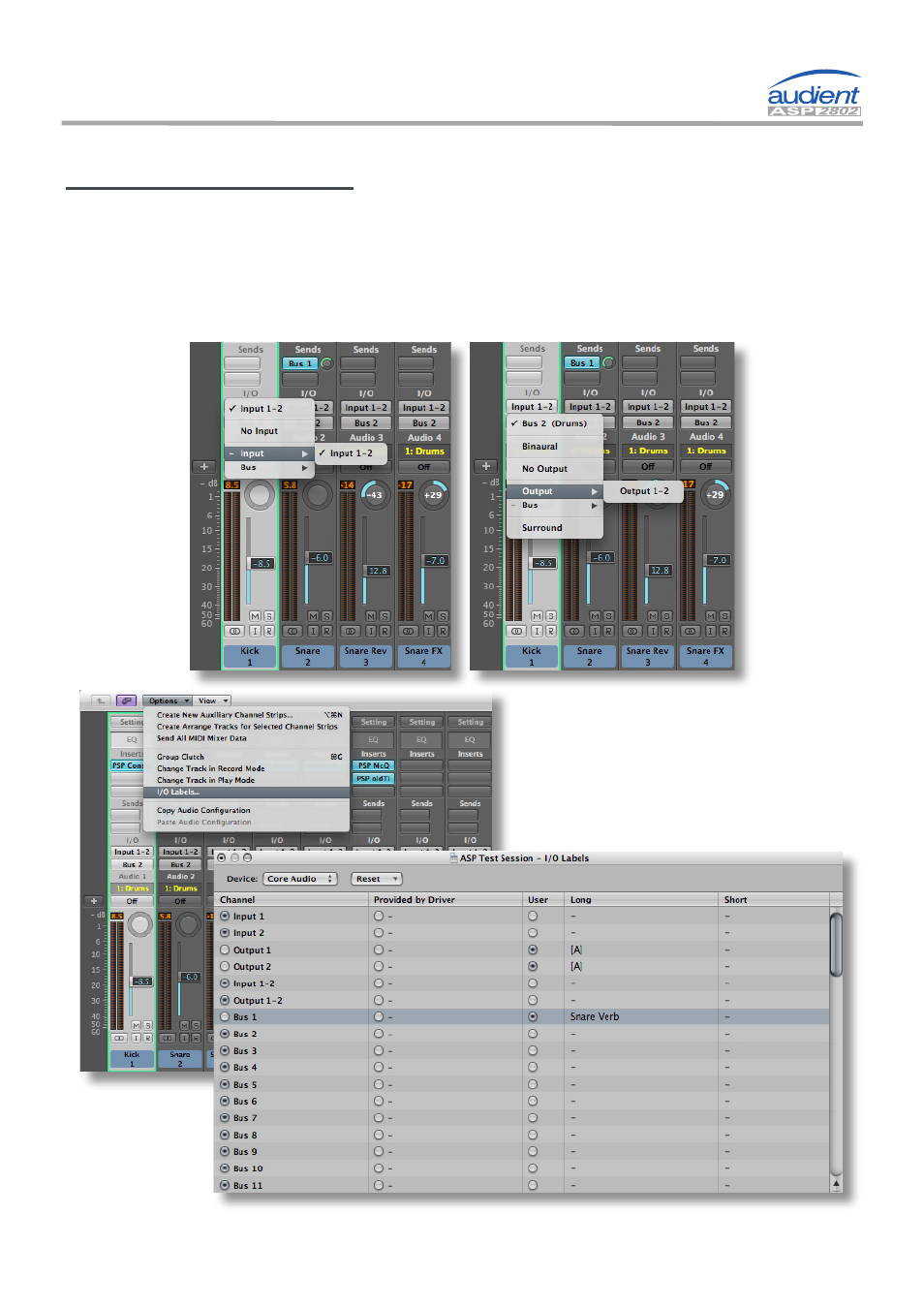The height and width of the screenshot is (1308, 924).
Task: Mute Snare Rev strip in Input-menu mixer
Action: pyautogui.click(x=371, y=616)
